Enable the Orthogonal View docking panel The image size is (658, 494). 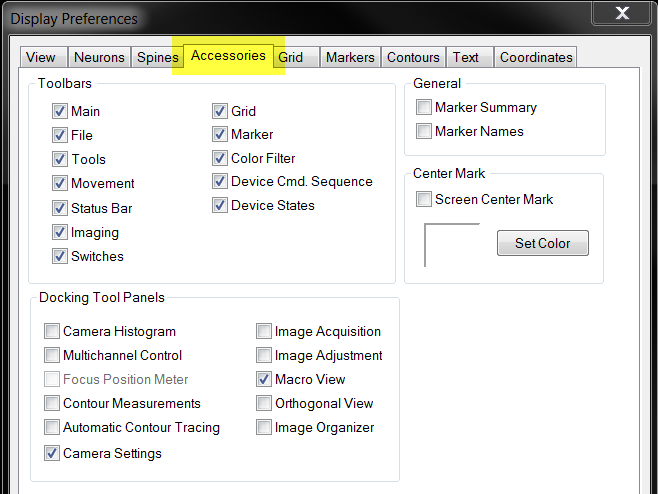coord(264,403)
